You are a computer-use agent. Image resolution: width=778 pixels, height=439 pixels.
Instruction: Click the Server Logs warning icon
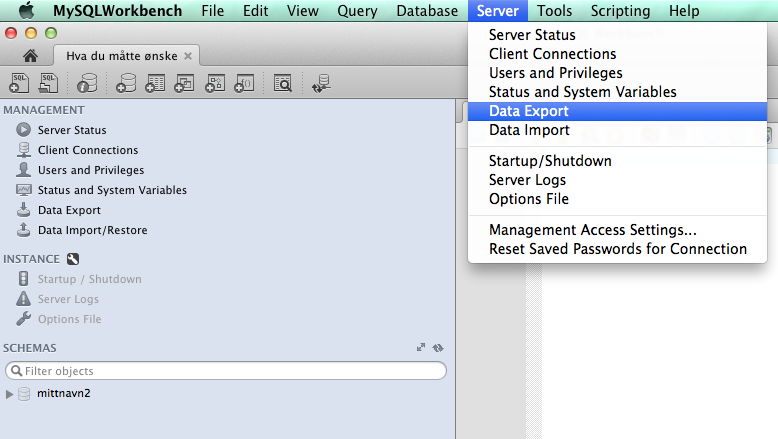23,299
